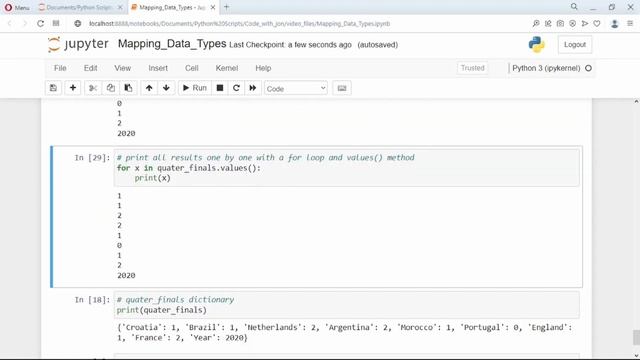Click the localhost address bar
Viewport: 640px width, 360px height.
coord(239,24)
